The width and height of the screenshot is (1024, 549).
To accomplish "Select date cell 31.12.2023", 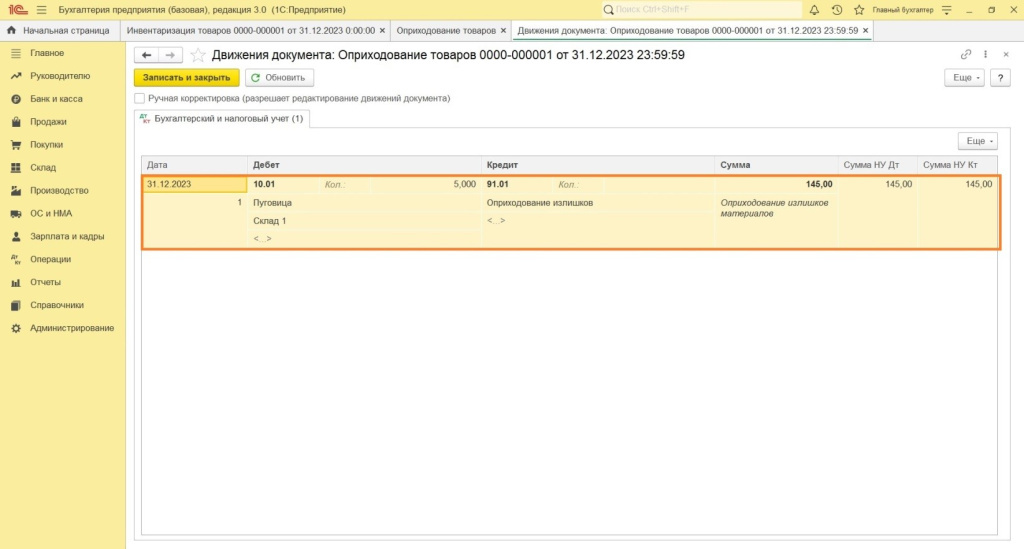I will pyautogui.click(x=195, y=185).
